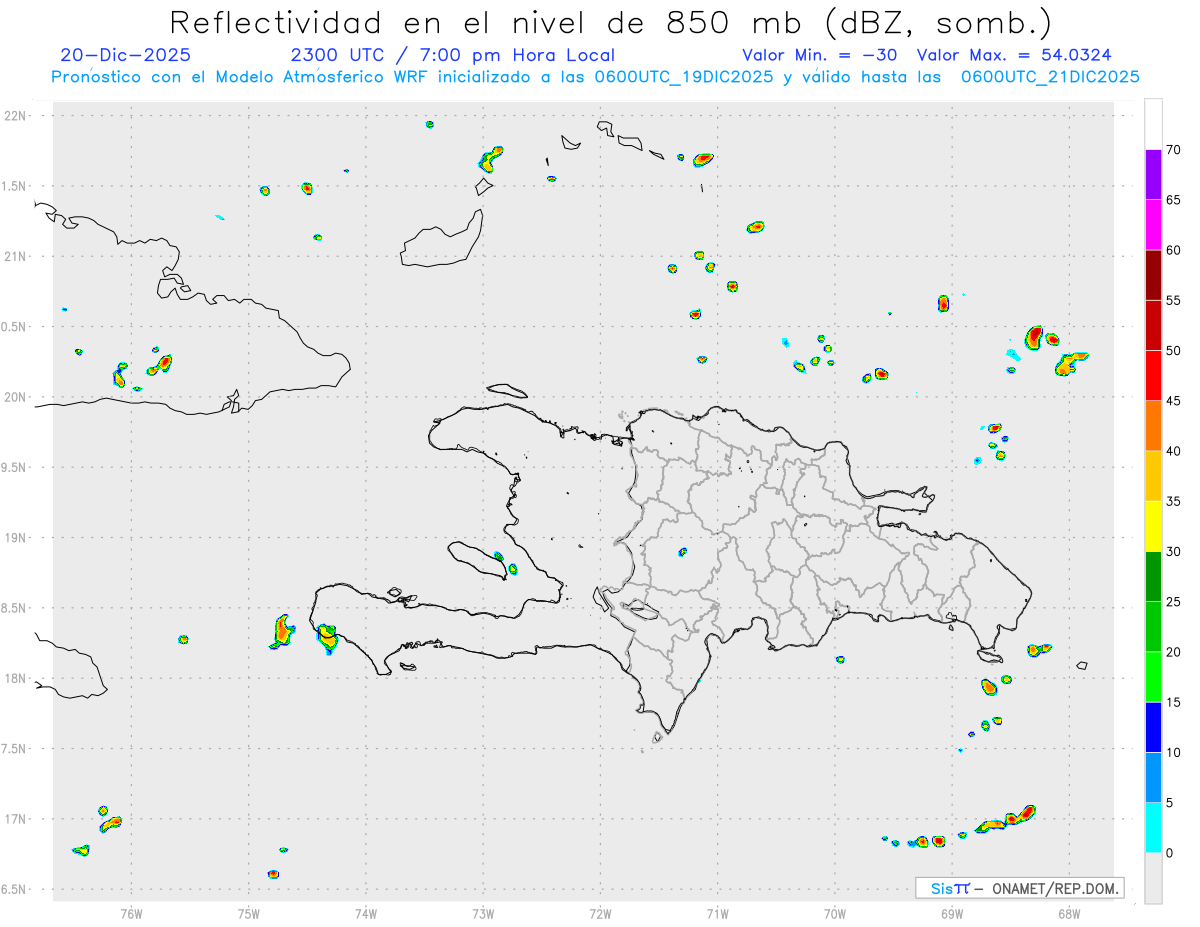Viewport: 1200px width, 927px height.
Task: Click the '10' colorbar scale number
Action: (1173, 752)
